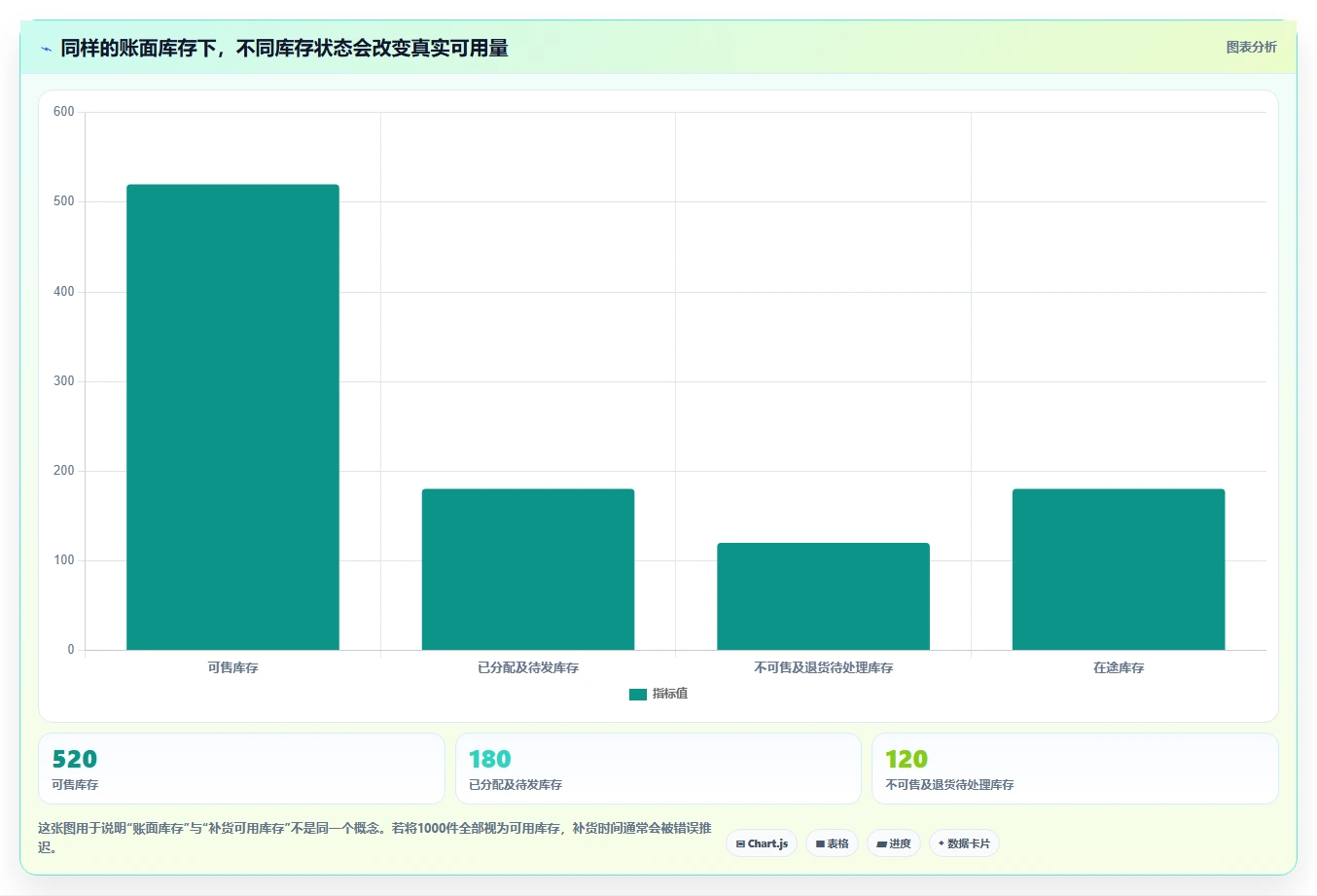Click the 可售库存 x-axis label
The image size is (1317, 896).
pos(232,667)
